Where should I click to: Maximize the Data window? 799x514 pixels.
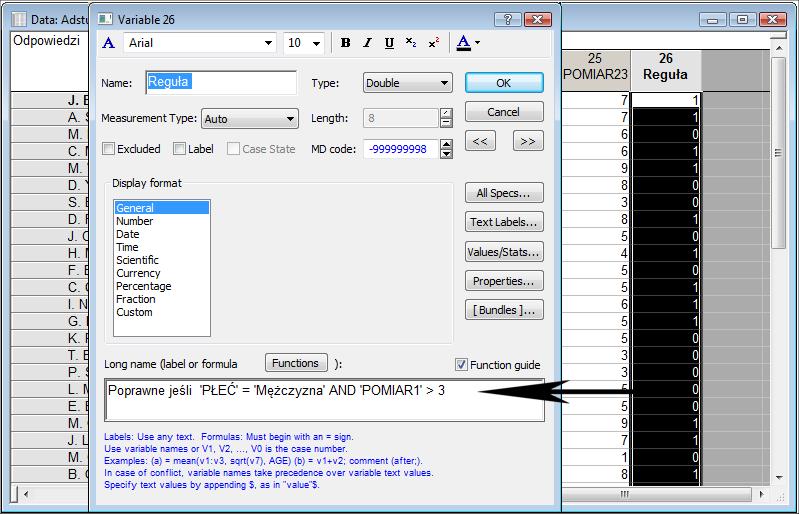coord(742,19)
